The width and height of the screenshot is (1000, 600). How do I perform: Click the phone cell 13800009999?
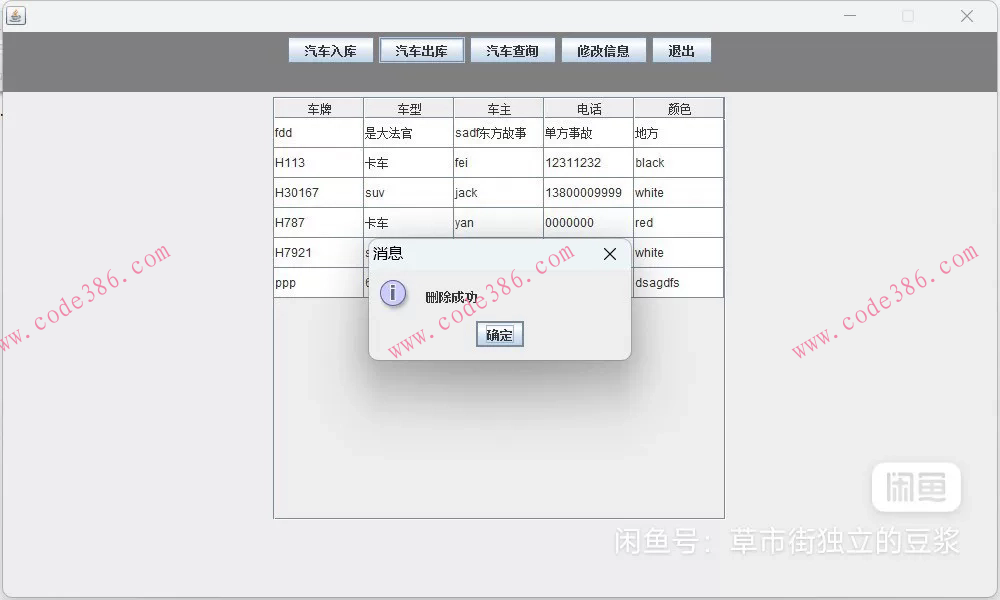pyautogui.click(x=588, y=192)
